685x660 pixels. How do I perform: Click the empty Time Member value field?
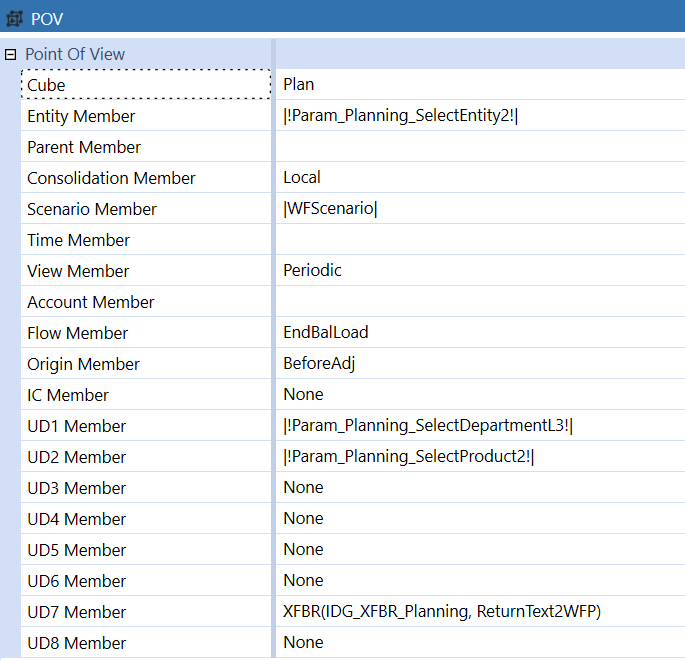point(478,240)
